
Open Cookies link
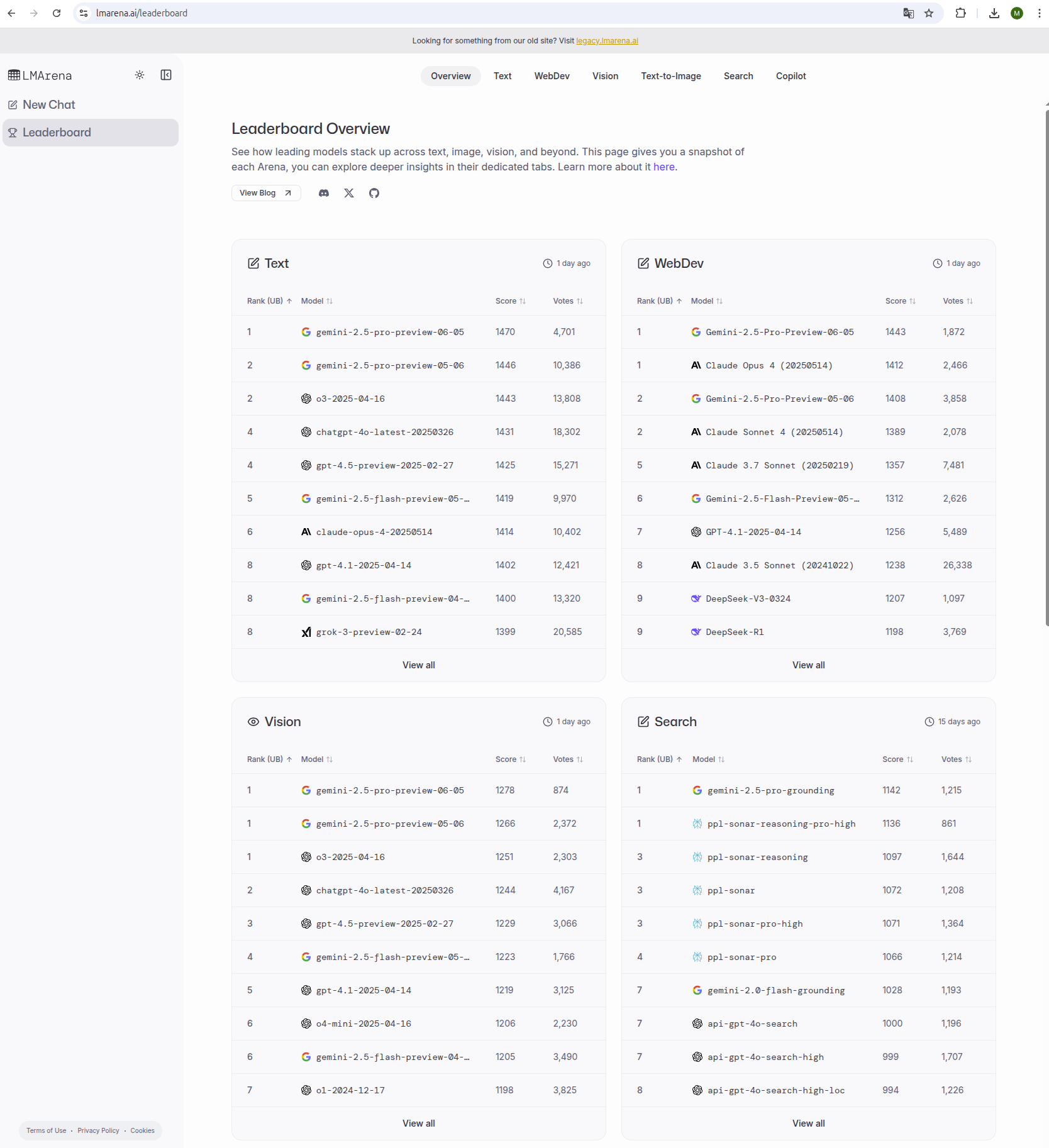[x=142, y=1130]
